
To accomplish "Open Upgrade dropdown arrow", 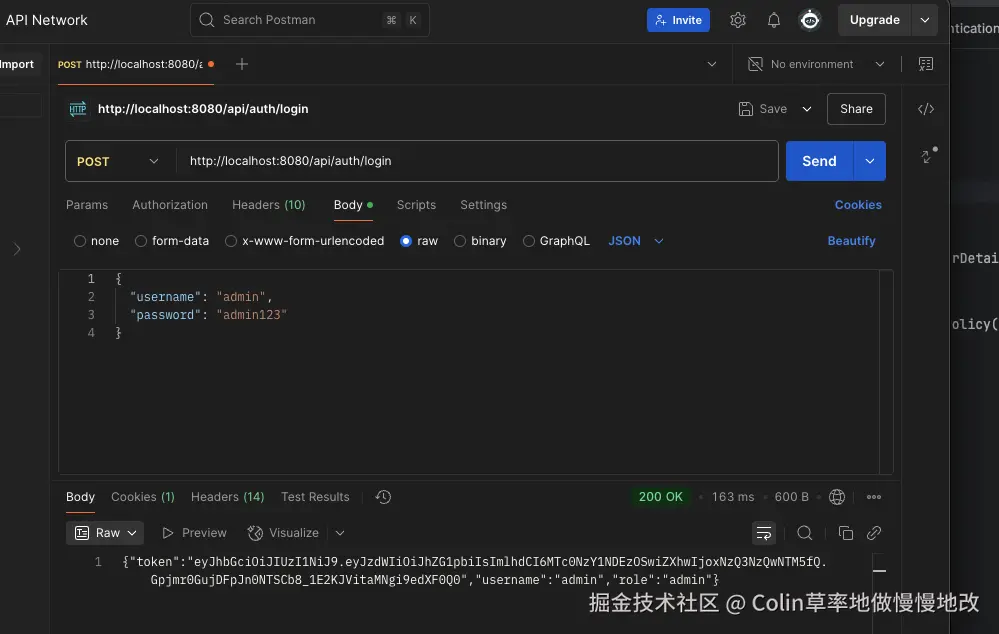I will (924, 20).
